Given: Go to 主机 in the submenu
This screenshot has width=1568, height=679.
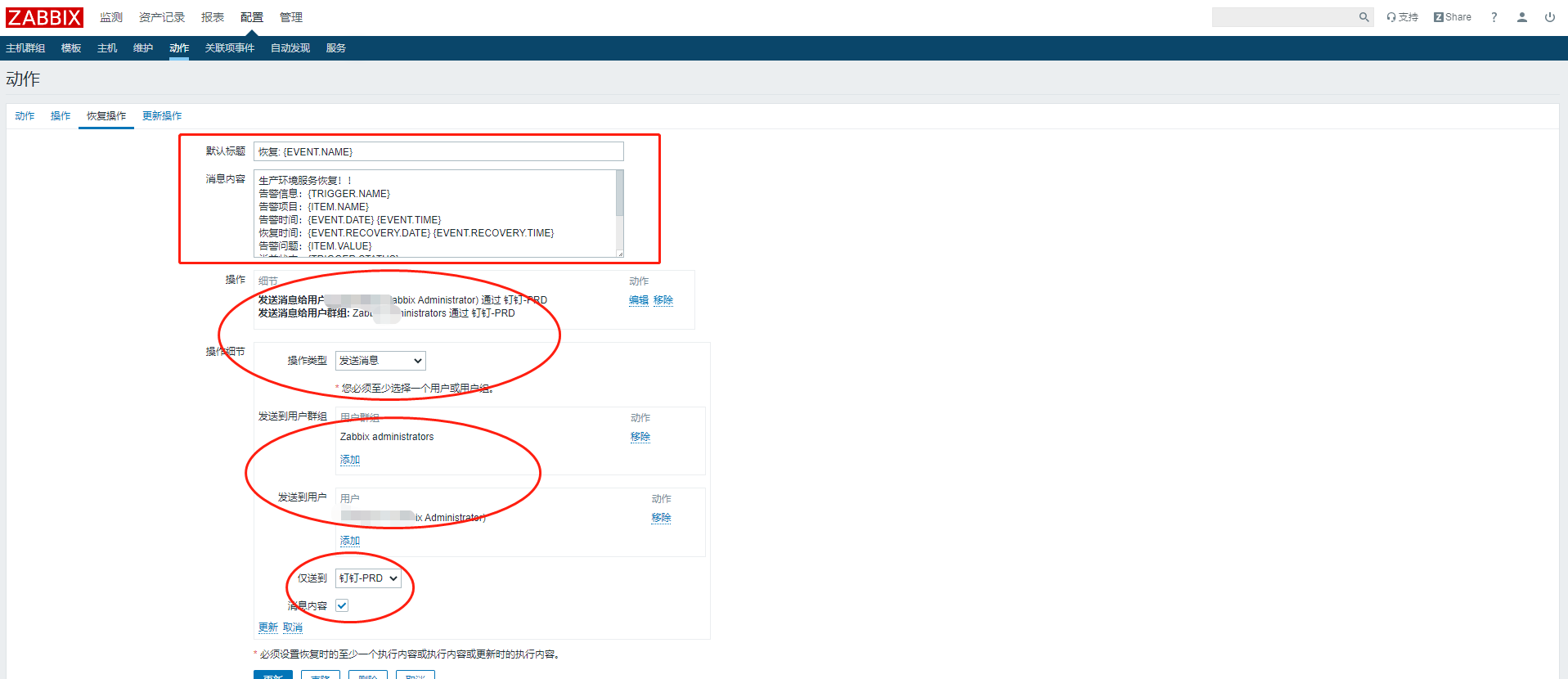Looking at the screenshot, I should coord(107,48).
